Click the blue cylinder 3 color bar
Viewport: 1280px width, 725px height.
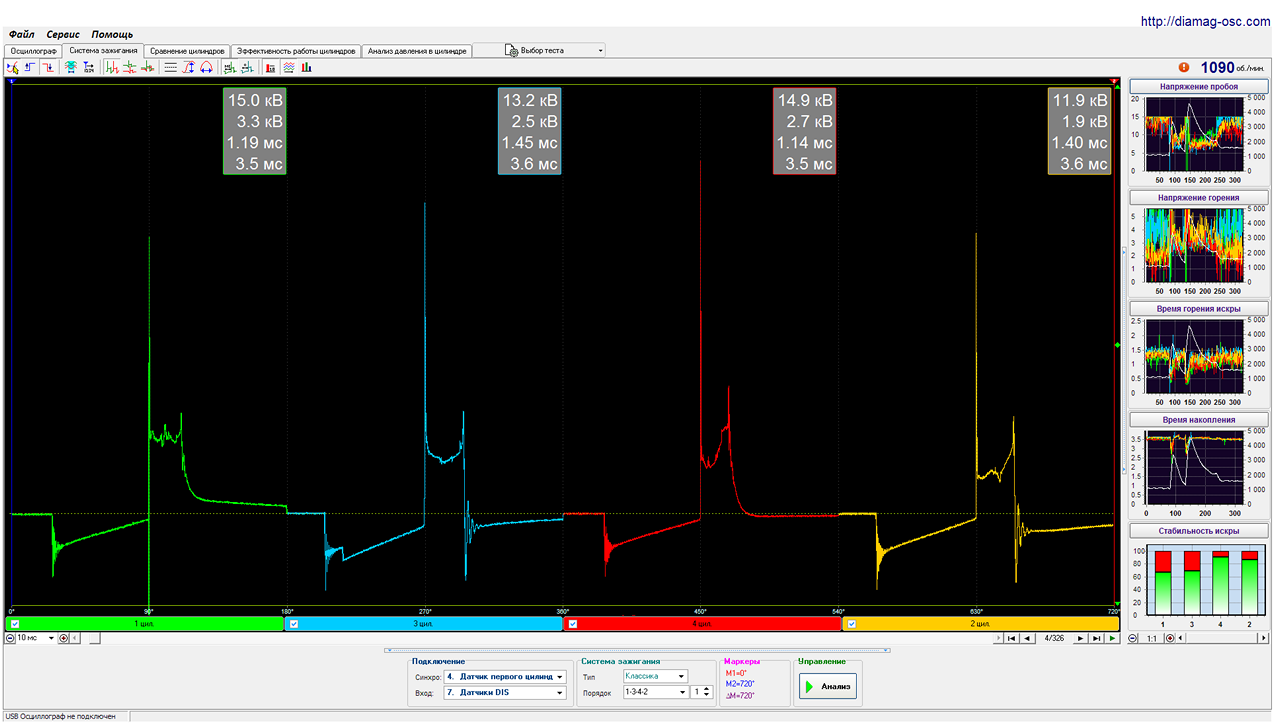coord(424,623)
